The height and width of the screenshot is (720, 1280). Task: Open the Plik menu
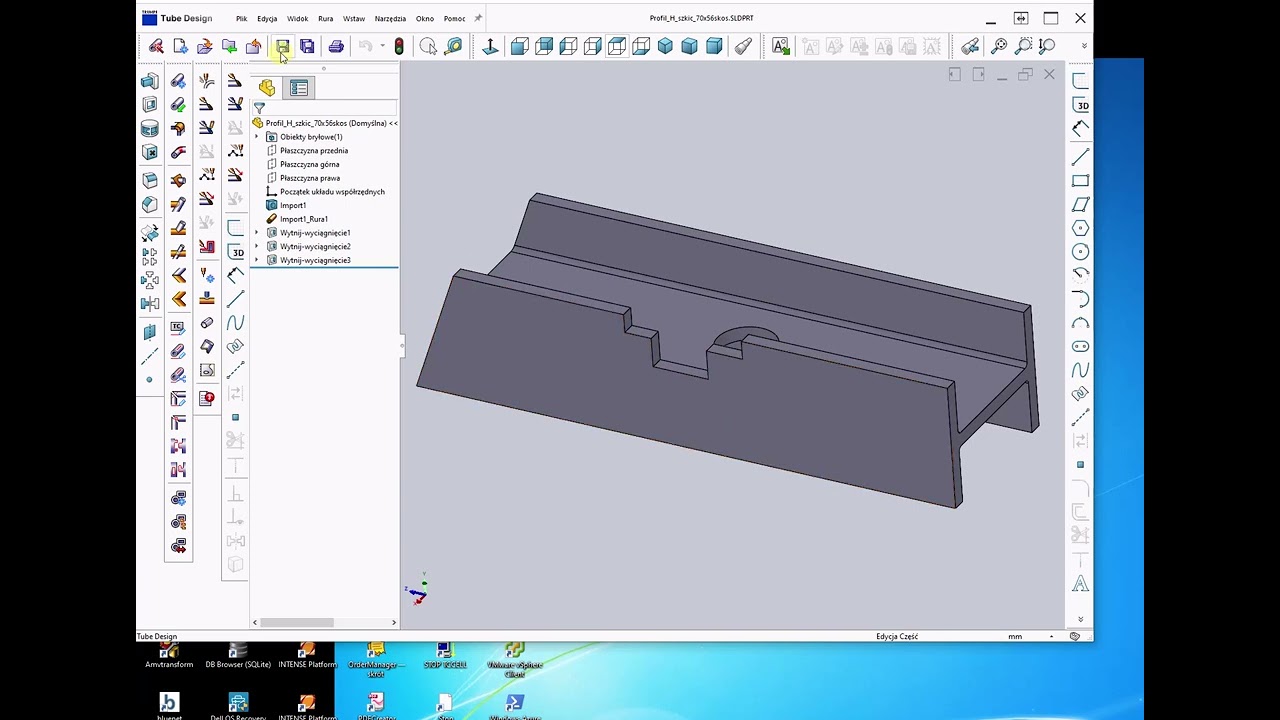click(241, 18)
